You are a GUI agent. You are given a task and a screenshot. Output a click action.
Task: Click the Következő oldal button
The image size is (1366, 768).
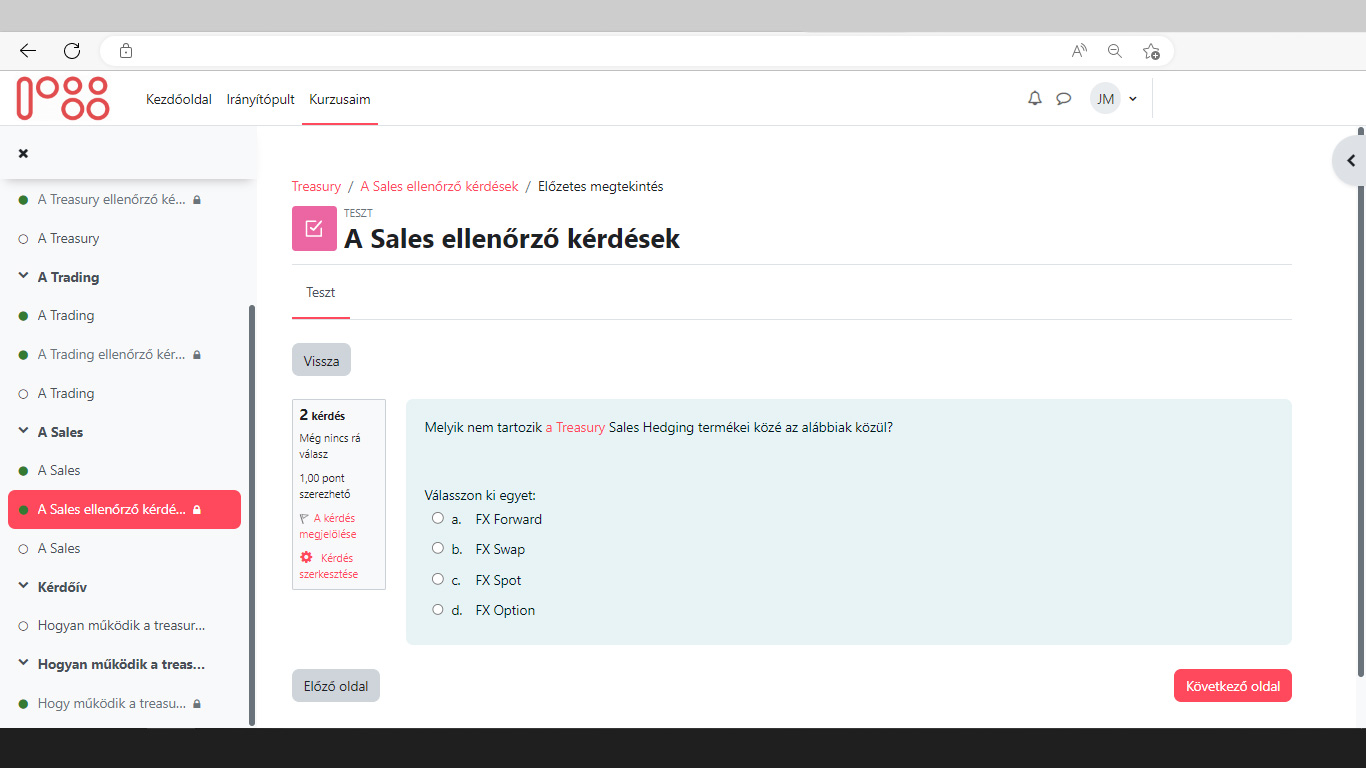[1232, 686]
